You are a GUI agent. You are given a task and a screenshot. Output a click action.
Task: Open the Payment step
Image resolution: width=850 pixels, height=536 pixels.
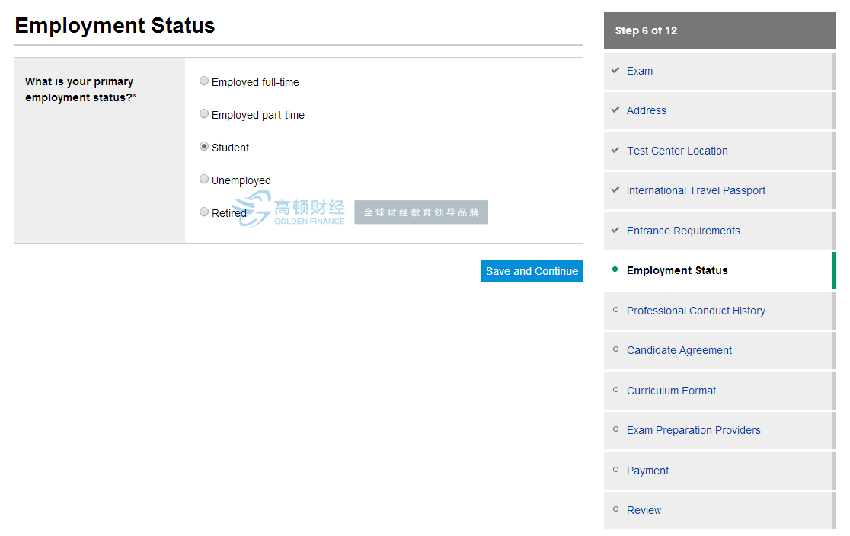pyautogui.click(x=647, y=471)
